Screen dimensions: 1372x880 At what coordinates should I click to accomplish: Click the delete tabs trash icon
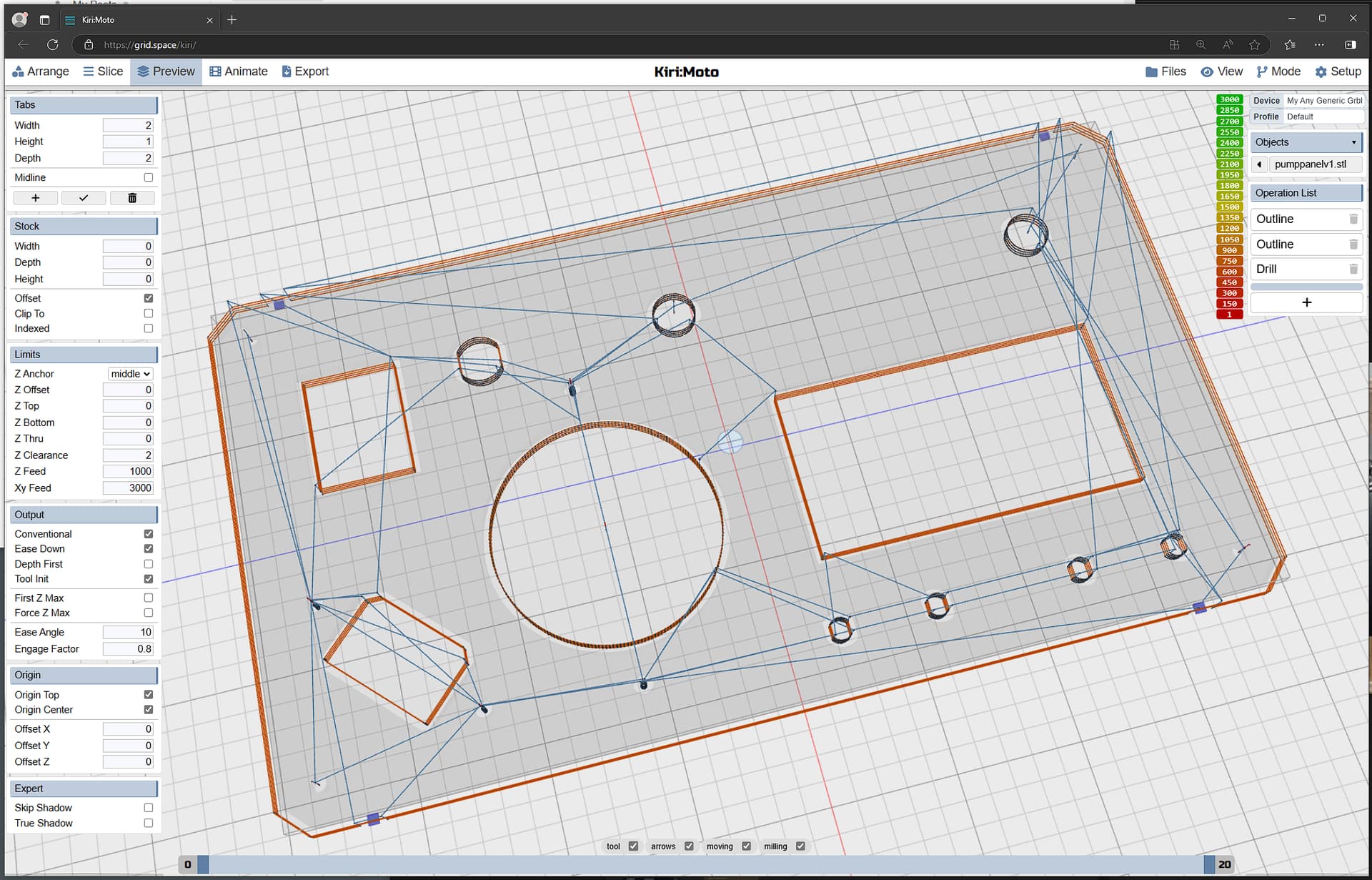tap(132, 198)
